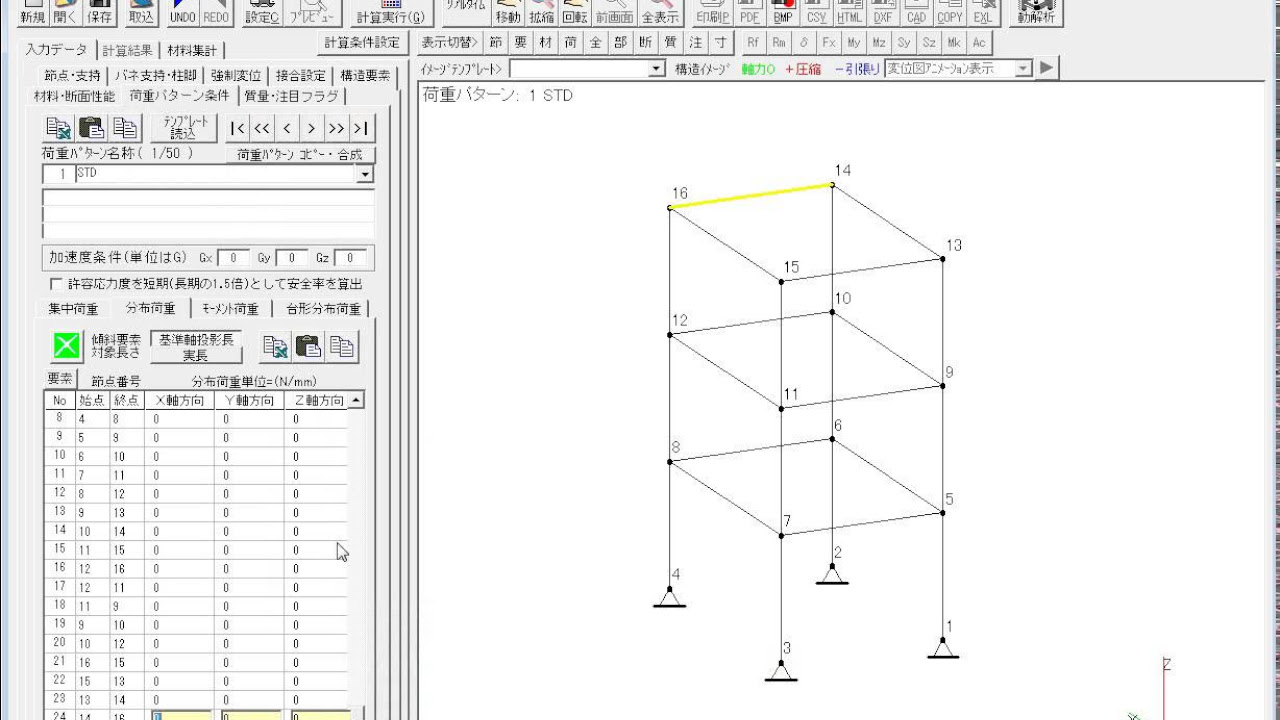The image size is (1280, 720).
Task: Open the 変位図アニメーション表示 dropdown
Action: click(x=1023, y=68)
